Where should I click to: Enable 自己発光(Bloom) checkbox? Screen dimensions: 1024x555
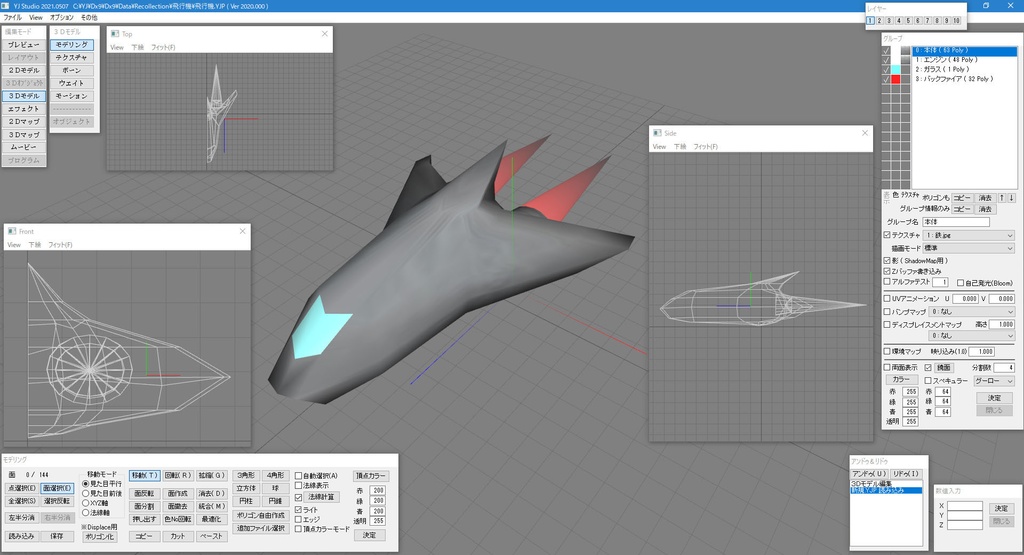(x=960, y=283)
